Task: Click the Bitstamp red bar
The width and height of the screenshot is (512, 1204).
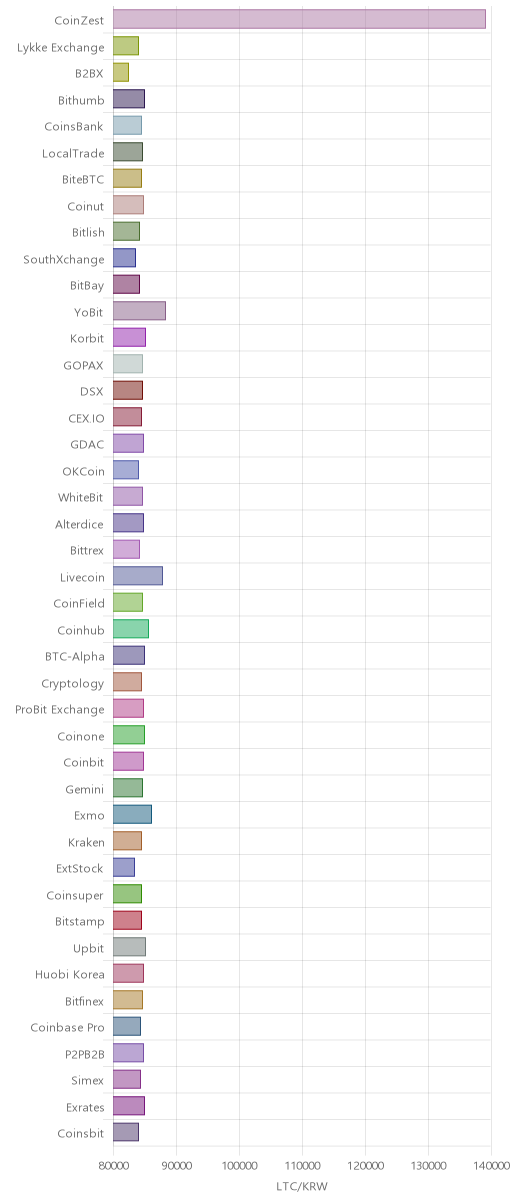Action: (x=127, y=921)
